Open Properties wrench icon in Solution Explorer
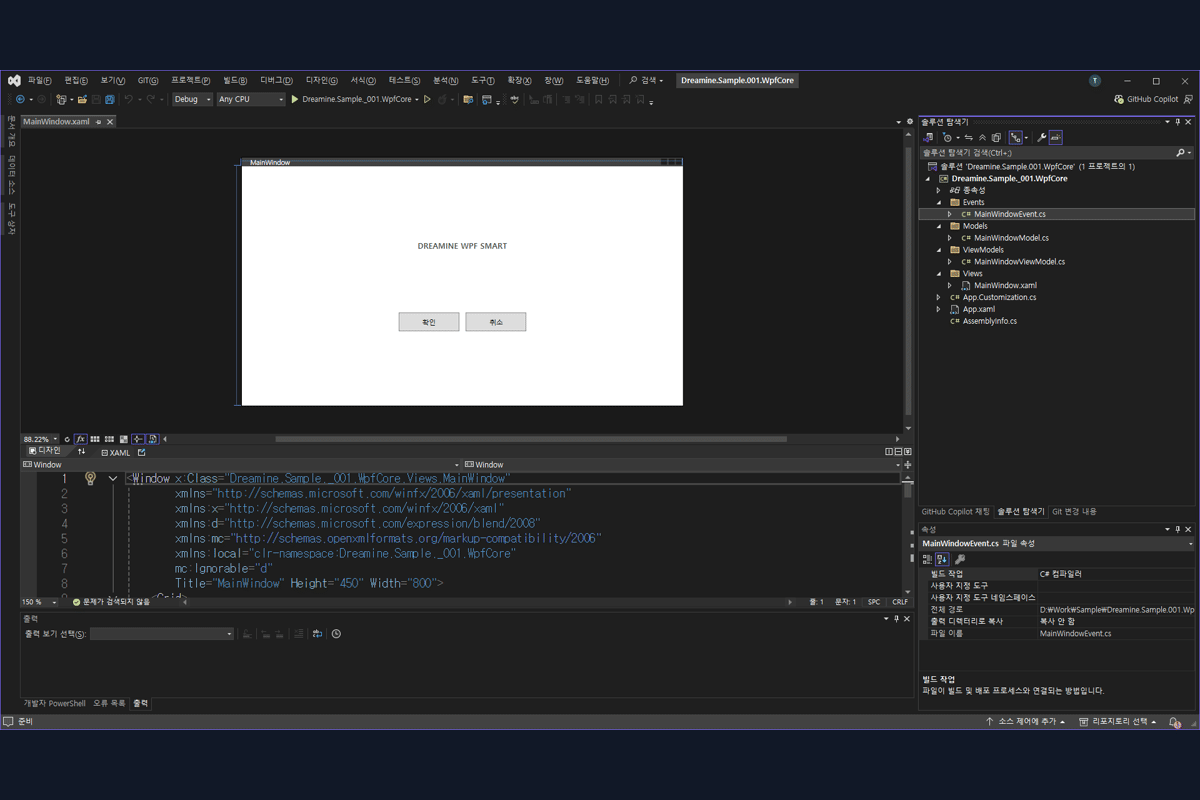This screenshot has width=1200, height=800. pos(1041,137)
